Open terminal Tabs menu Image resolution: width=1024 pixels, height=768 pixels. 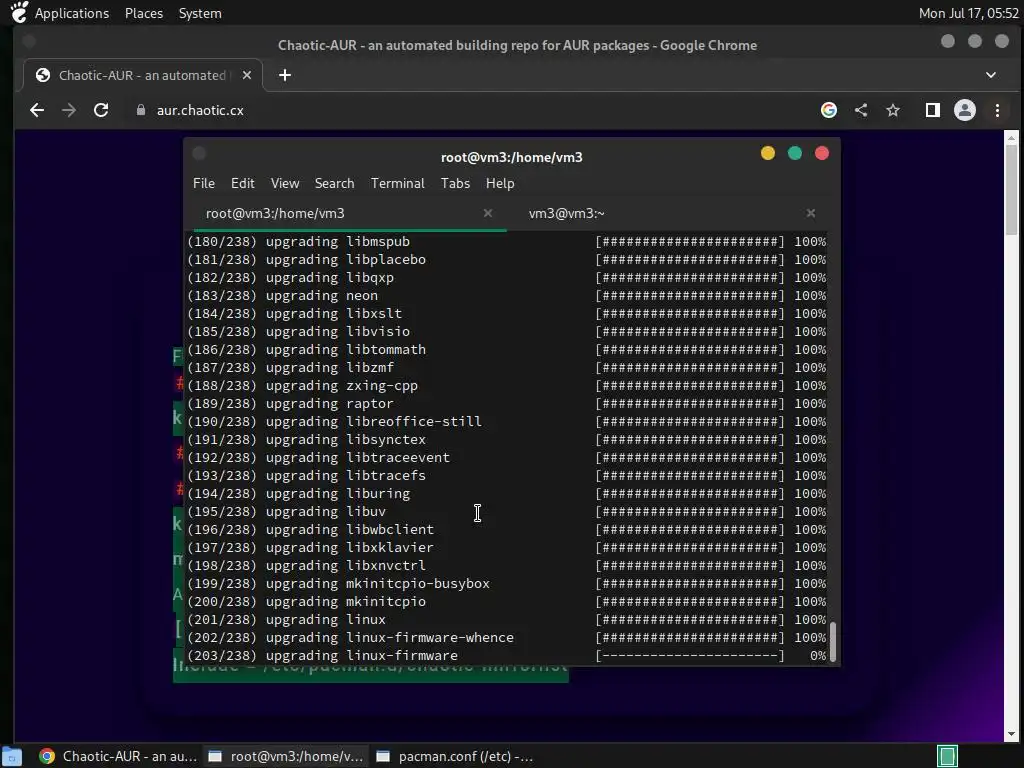click(455, 184)
